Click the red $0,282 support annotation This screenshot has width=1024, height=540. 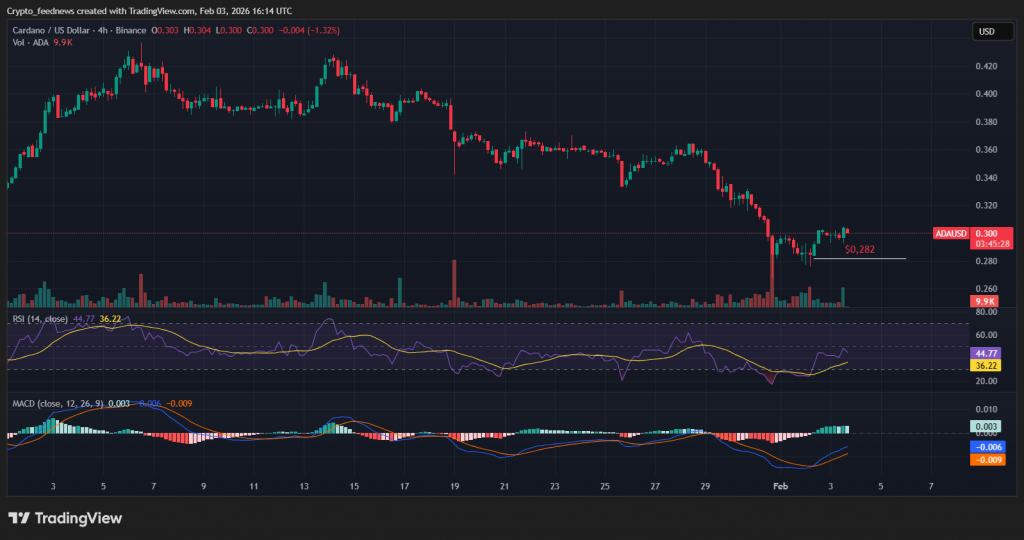click(859, 249)
